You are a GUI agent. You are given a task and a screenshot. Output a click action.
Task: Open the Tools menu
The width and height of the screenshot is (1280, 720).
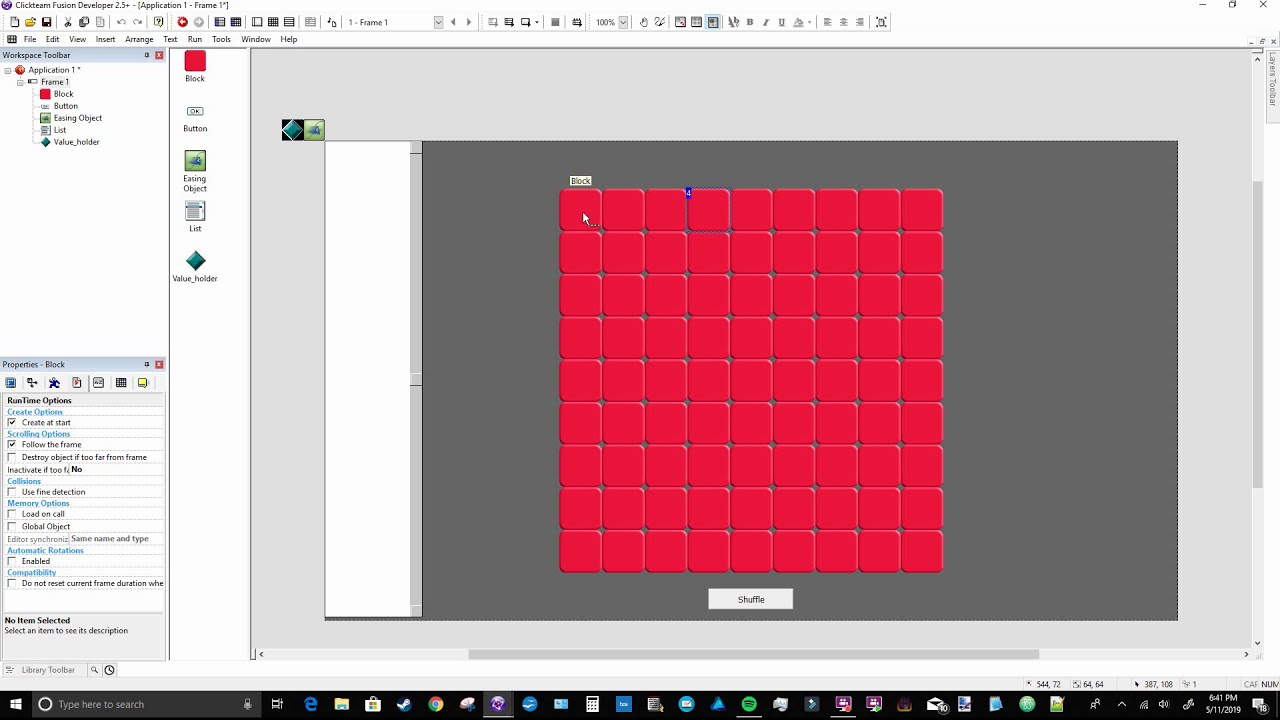(221, 39)
